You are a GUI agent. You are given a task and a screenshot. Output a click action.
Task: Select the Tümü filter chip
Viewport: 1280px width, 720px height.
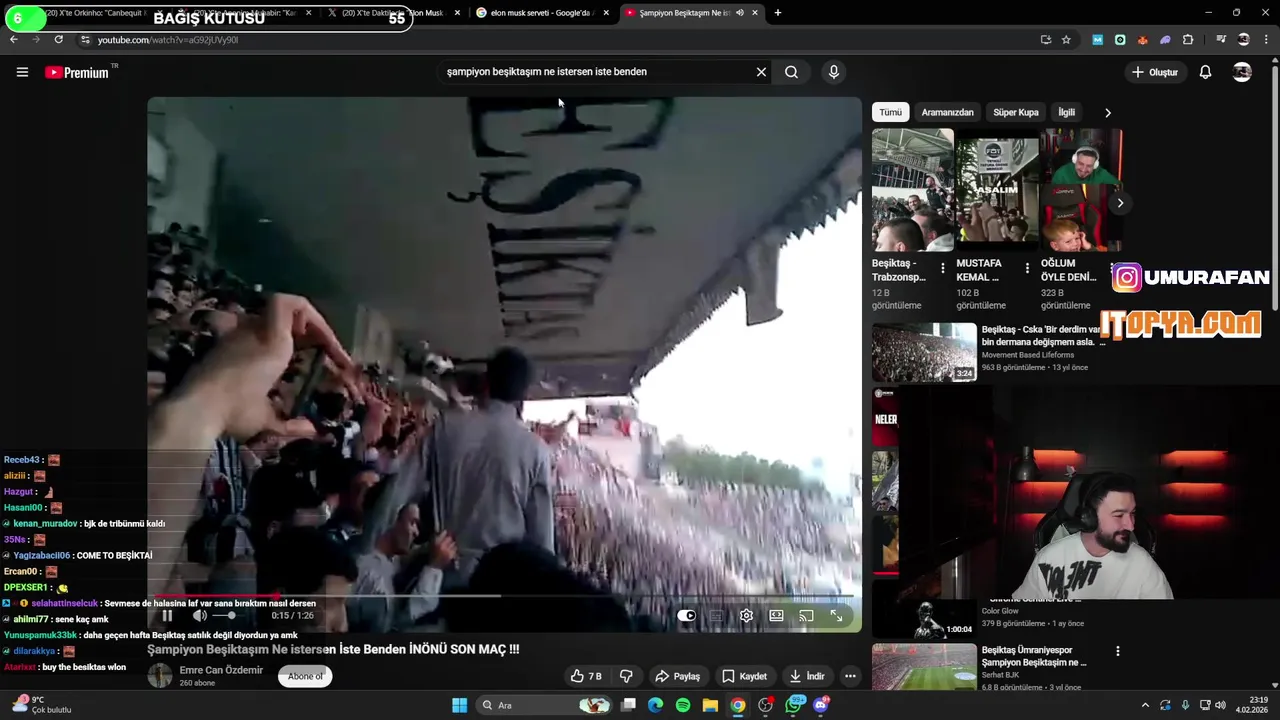(x=890, y=112)
